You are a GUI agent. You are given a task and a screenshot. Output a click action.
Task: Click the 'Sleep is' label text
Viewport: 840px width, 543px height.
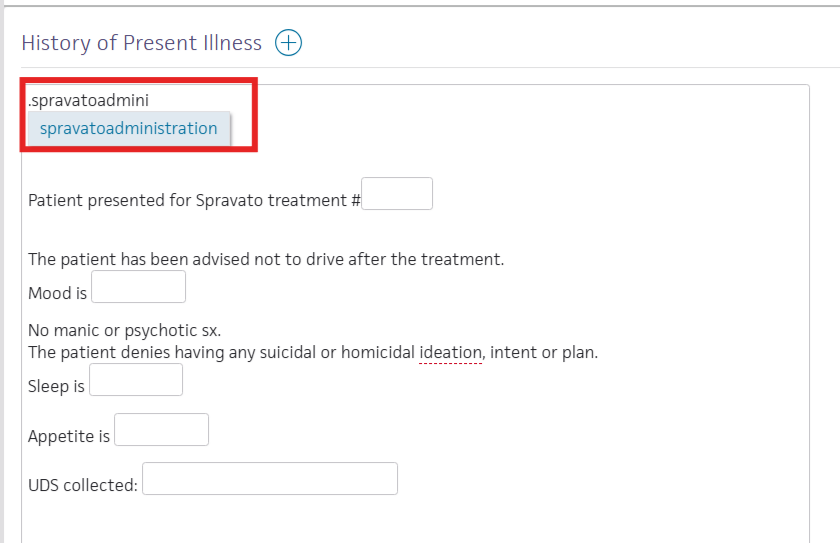56,386
